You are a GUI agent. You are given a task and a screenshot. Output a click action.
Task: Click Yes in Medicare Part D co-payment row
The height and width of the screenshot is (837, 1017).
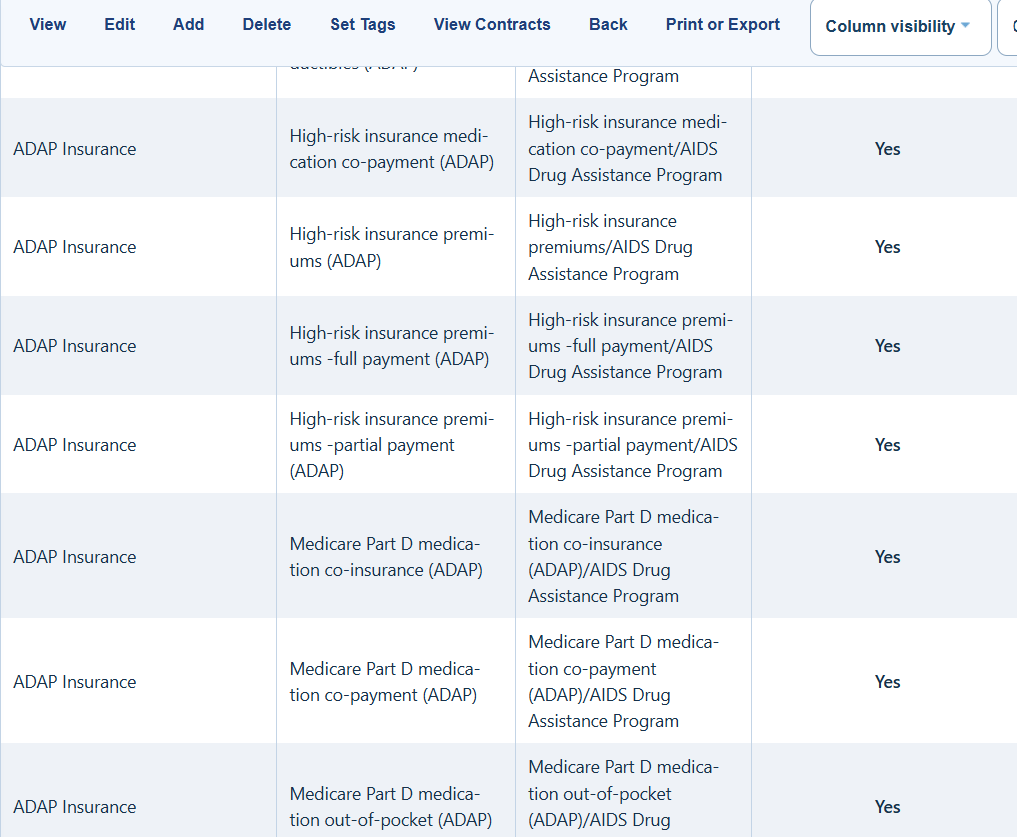click(x=887, y=682)
